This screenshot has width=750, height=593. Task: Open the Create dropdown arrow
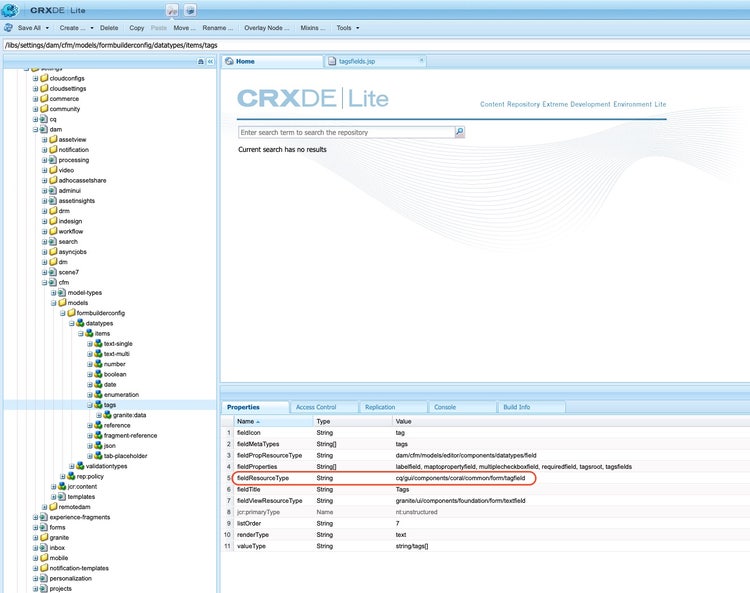click(x=92, y=28)
